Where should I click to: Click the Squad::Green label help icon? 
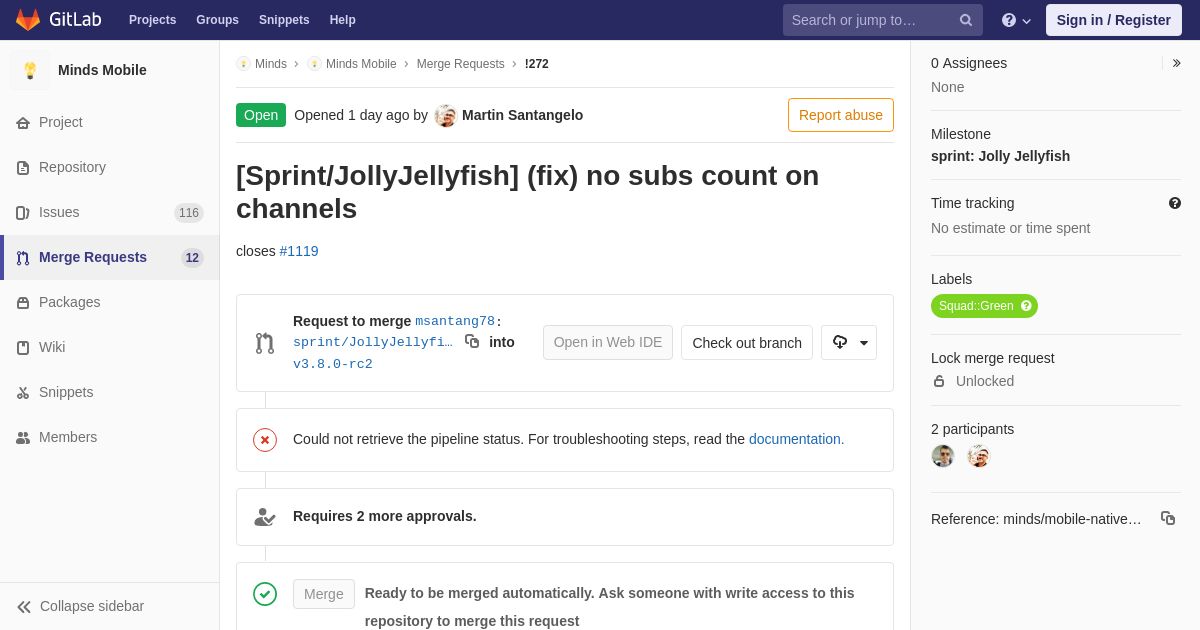1026,306
